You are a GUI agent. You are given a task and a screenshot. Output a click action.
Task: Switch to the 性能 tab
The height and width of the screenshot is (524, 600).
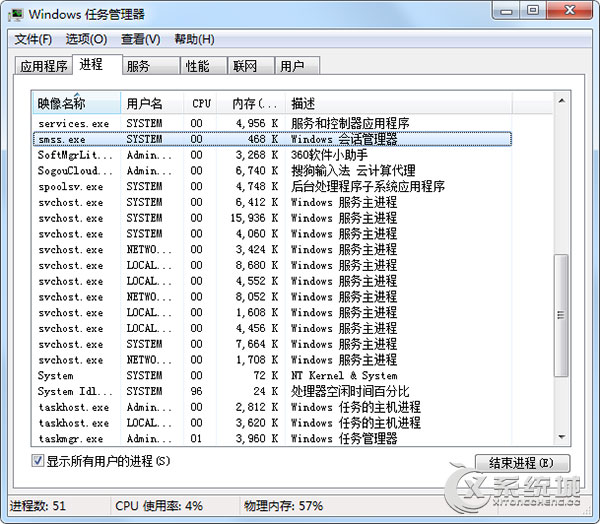[x=204, y=66]
